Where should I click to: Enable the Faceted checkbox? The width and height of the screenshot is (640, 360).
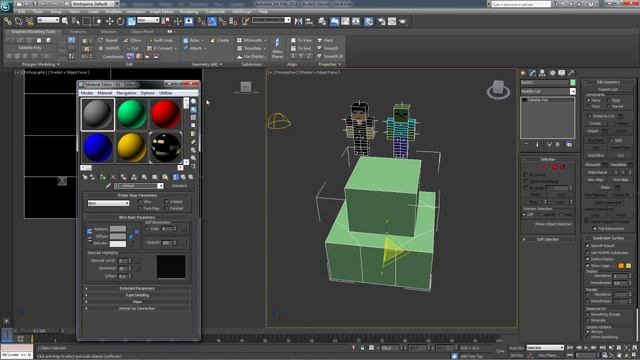pyautogui.click(x=167, y=208)
